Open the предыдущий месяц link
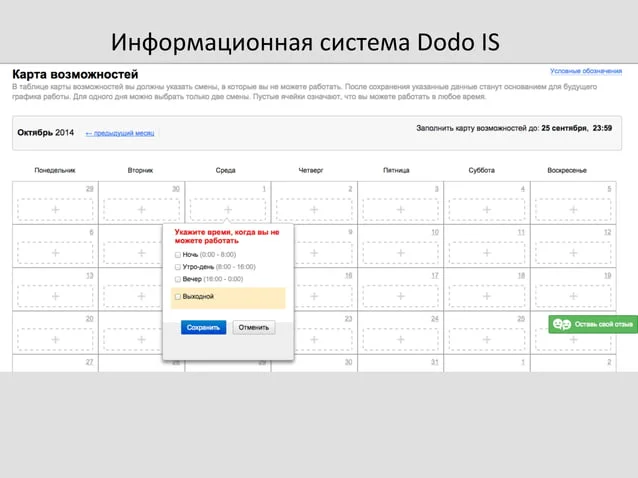Image resolution: width=638 pixels, height=478 pixels. pyautogui.click(x=120, y=133)
